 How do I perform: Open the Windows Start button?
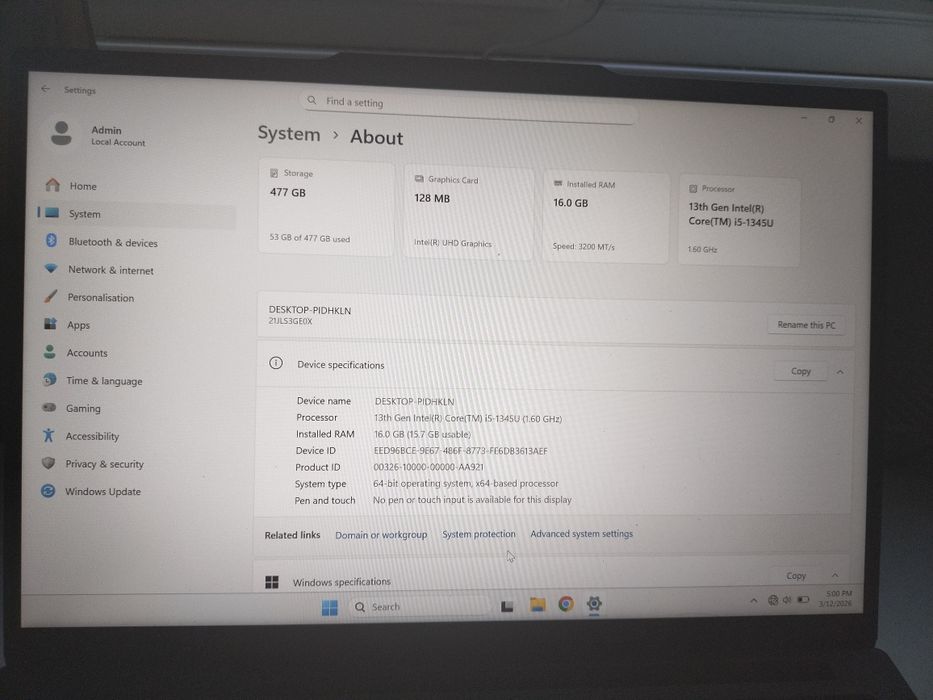(x=330, y=607)
